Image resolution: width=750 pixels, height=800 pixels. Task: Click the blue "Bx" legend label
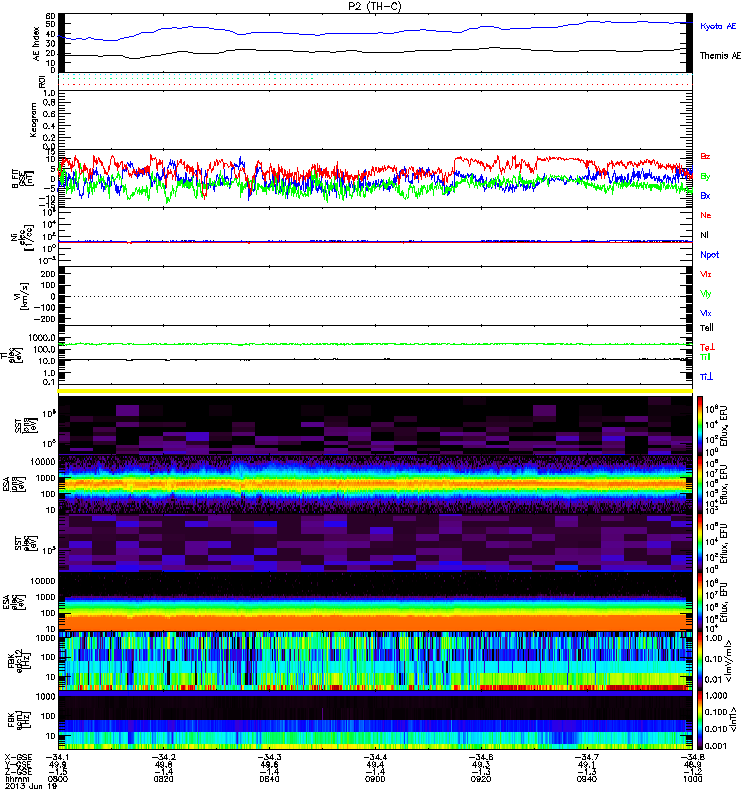pos(705,196)
